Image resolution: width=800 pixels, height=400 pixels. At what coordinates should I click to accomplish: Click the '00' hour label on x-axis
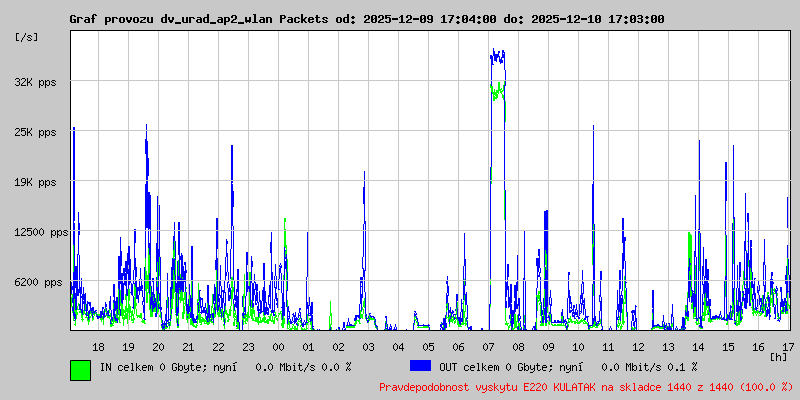279,347
